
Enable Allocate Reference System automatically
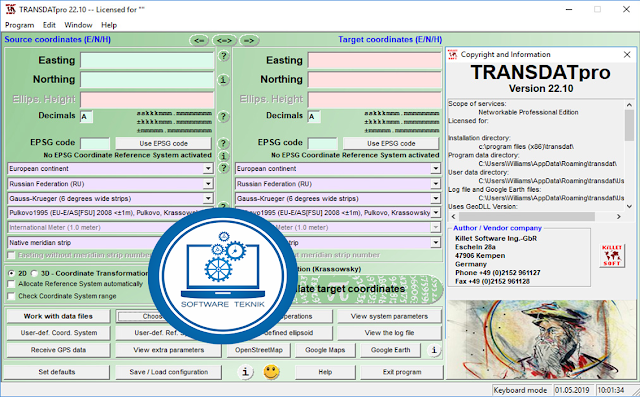click(x=11, y=284)
